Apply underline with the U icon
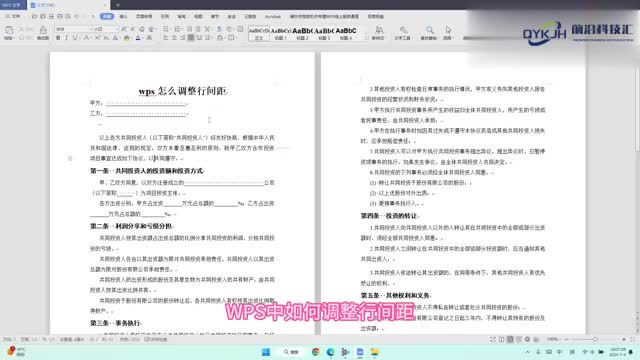Image resolution: width=640 pixels, height=360 pixels. pyautogui.click(x=74, y=38)
